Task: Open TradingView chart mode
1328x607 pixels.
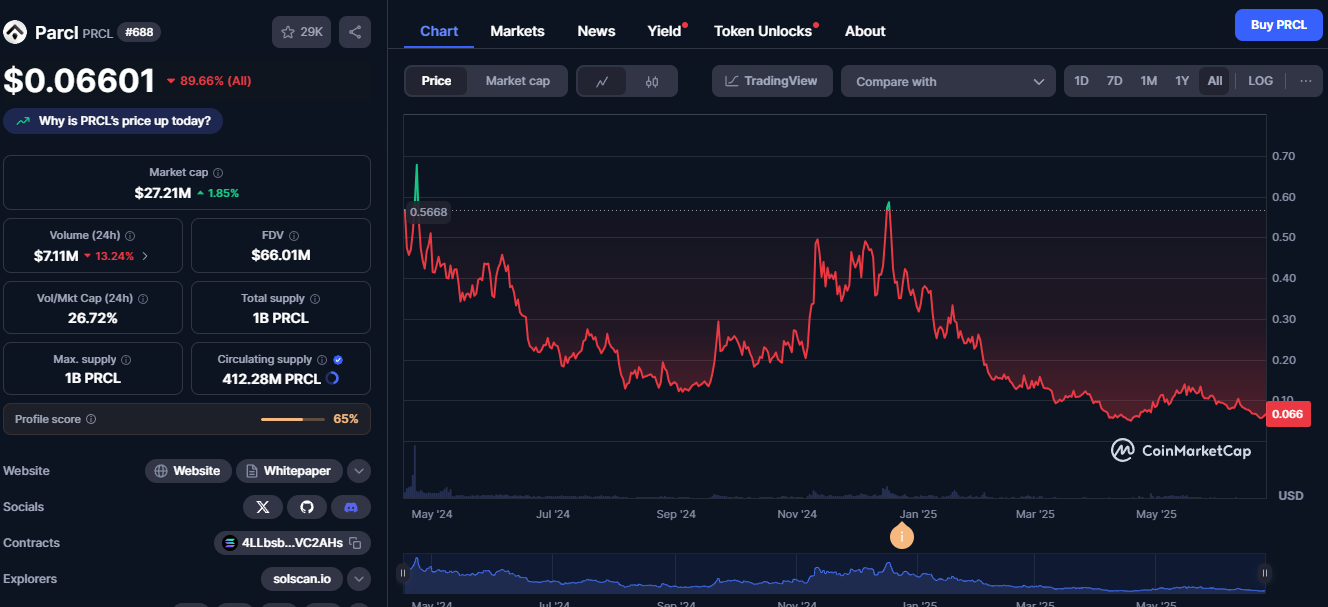Action: coord(772,81)
